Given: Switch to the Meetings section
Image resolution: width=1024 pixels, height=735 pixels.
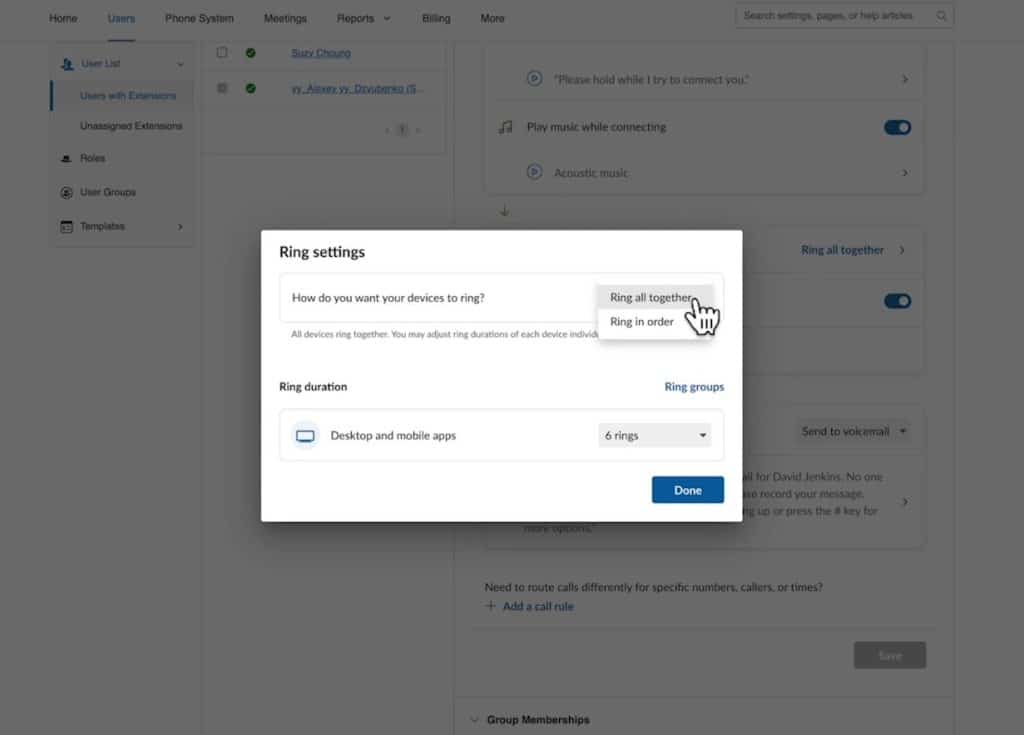Looking at the screenshot, I should 285,18.
